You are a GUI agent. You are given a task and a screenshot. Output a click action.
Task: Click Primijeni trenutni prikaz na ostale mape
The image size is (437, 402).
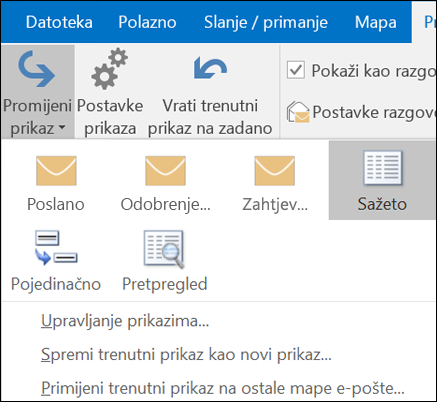(x=223, y=388)
